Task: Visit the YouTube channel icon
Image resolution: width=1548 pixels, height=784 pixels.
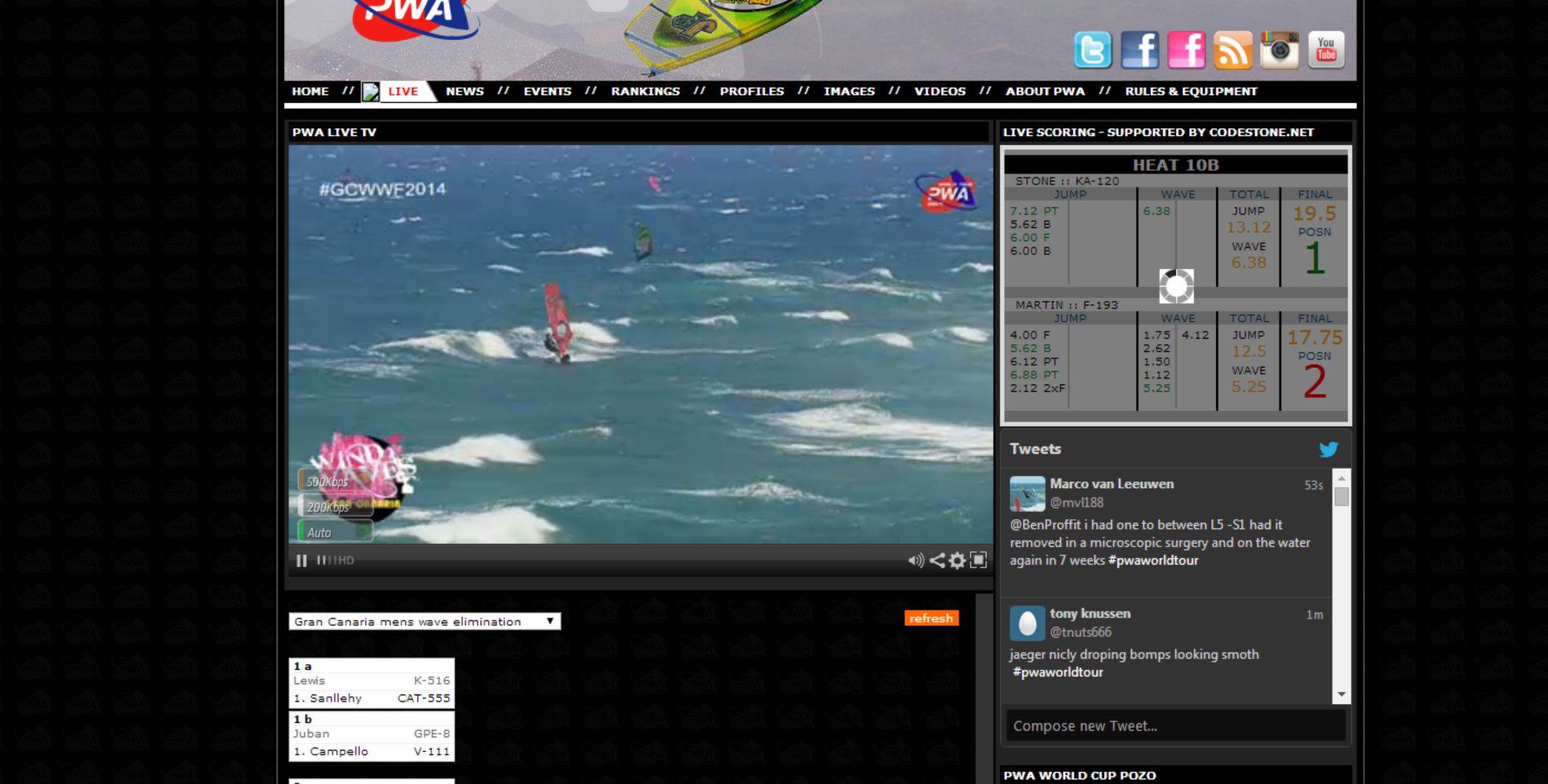Action: click(1326, 50)
